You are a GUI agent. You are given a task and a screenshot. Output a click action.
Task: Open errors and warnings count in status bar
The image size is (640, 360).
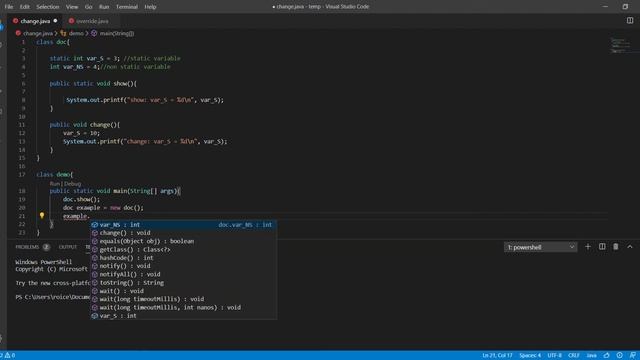coord(8,356)
